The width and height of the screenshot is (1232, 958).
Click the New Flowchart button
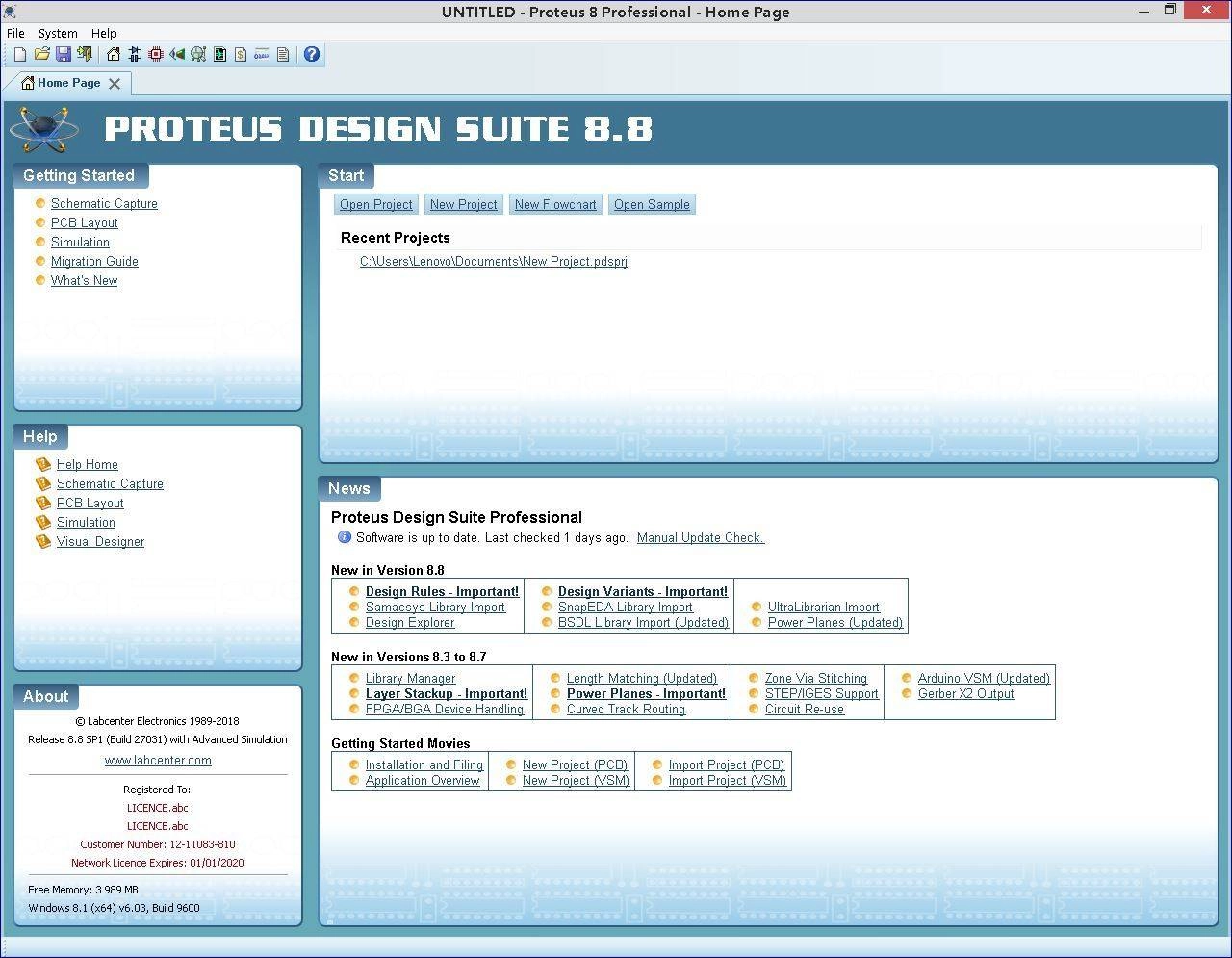555,204
